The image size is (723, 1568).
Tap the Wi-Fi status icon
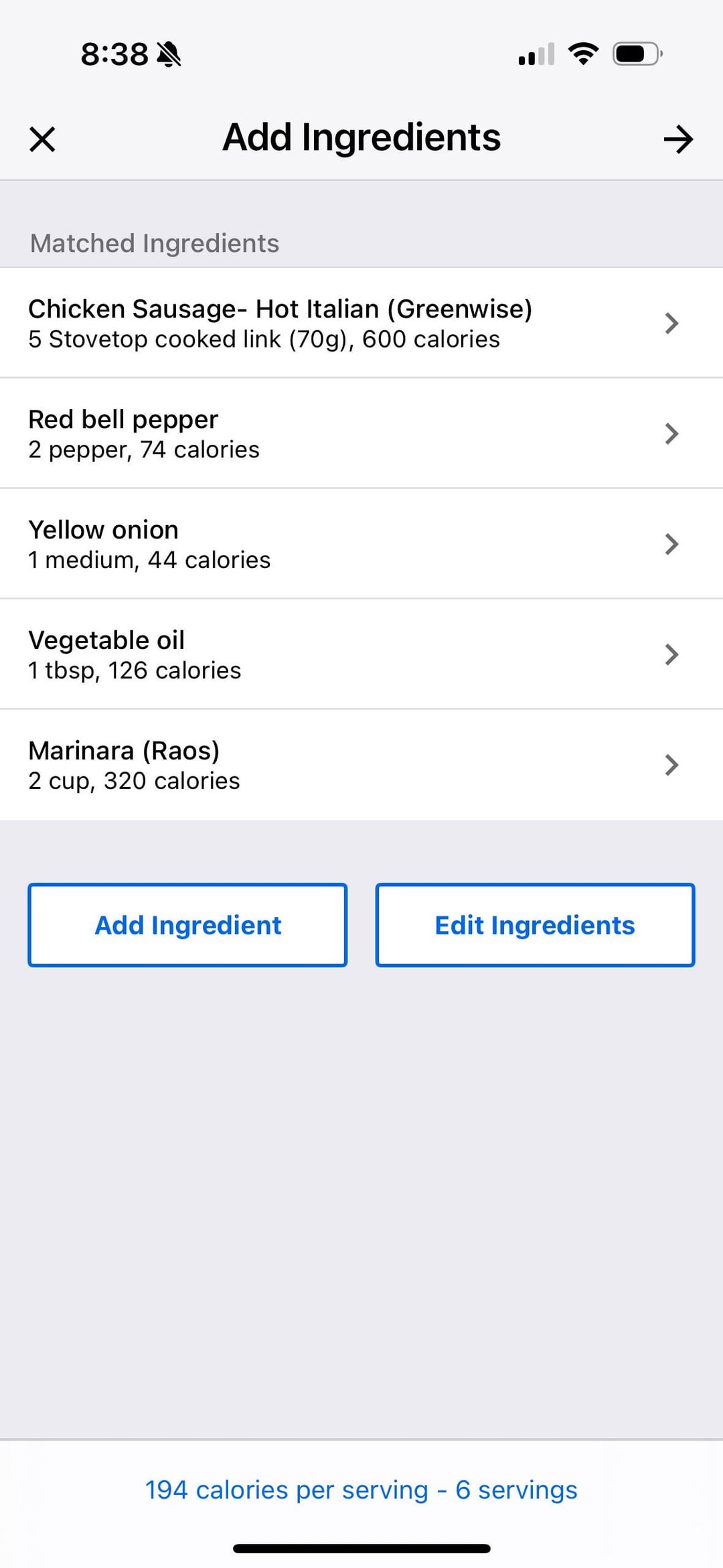(x=583, y=54)
